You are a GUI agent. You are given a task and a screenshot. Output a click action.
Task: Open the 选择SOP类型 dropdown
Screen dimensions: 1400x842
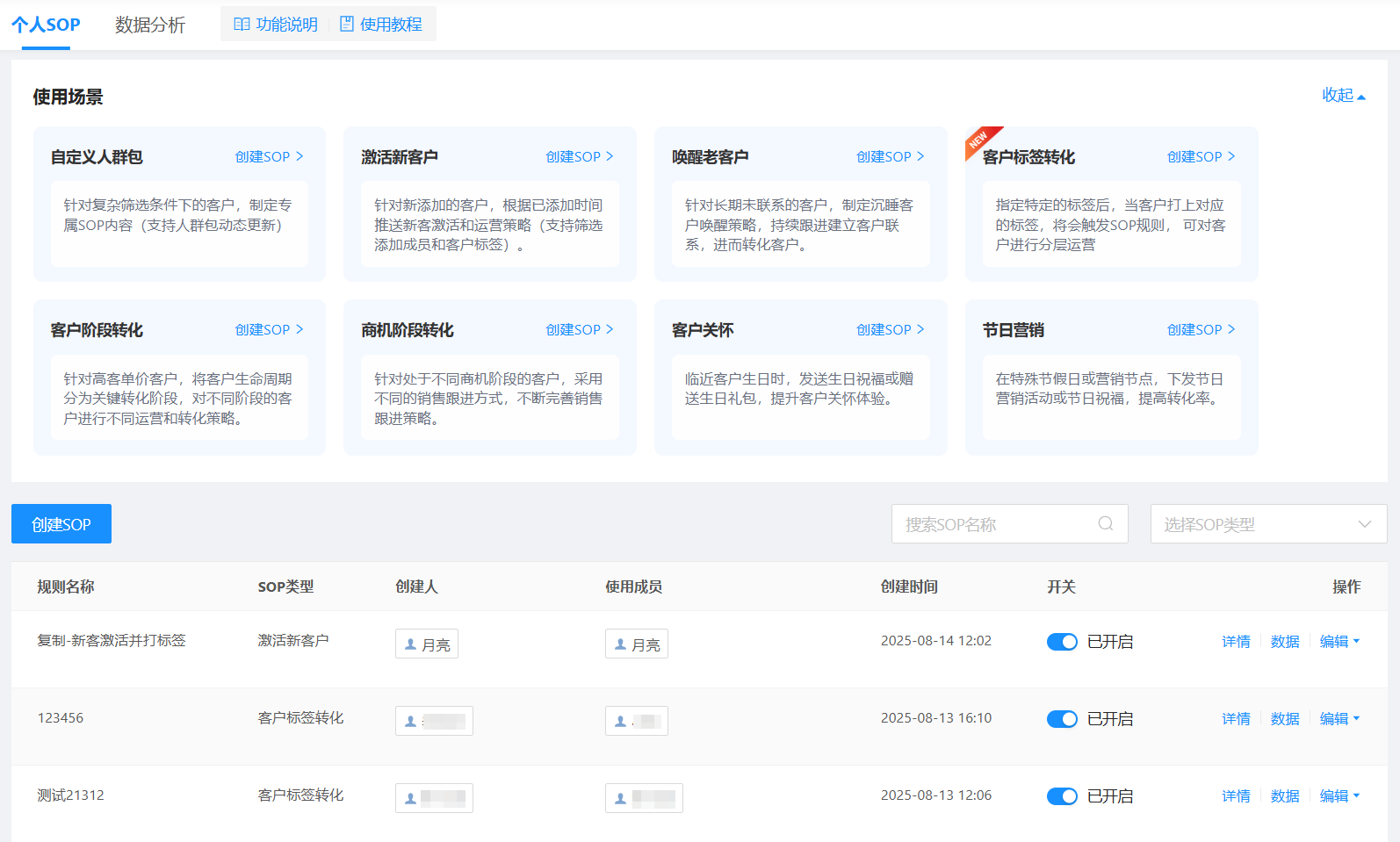(1268, 524)
